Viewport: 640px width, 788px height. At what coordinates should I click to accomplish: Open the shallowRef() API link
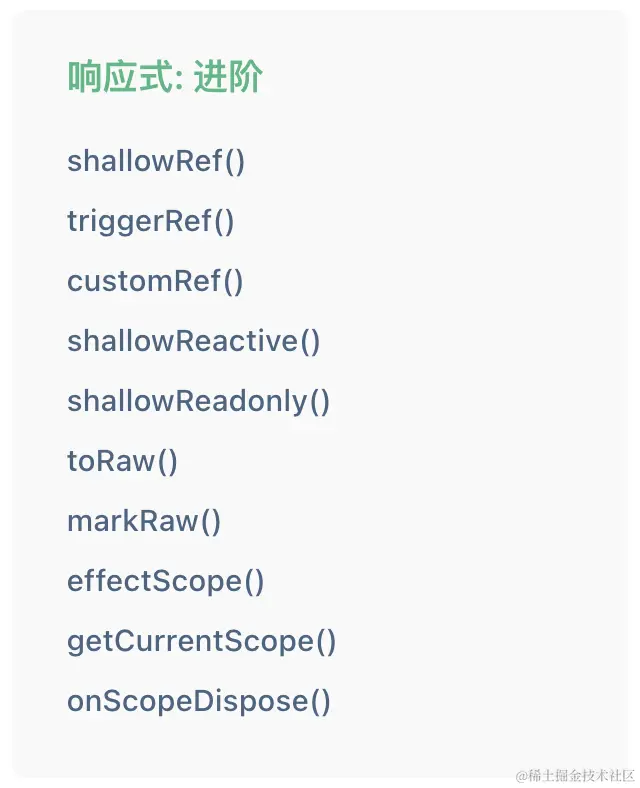point(156,161)
